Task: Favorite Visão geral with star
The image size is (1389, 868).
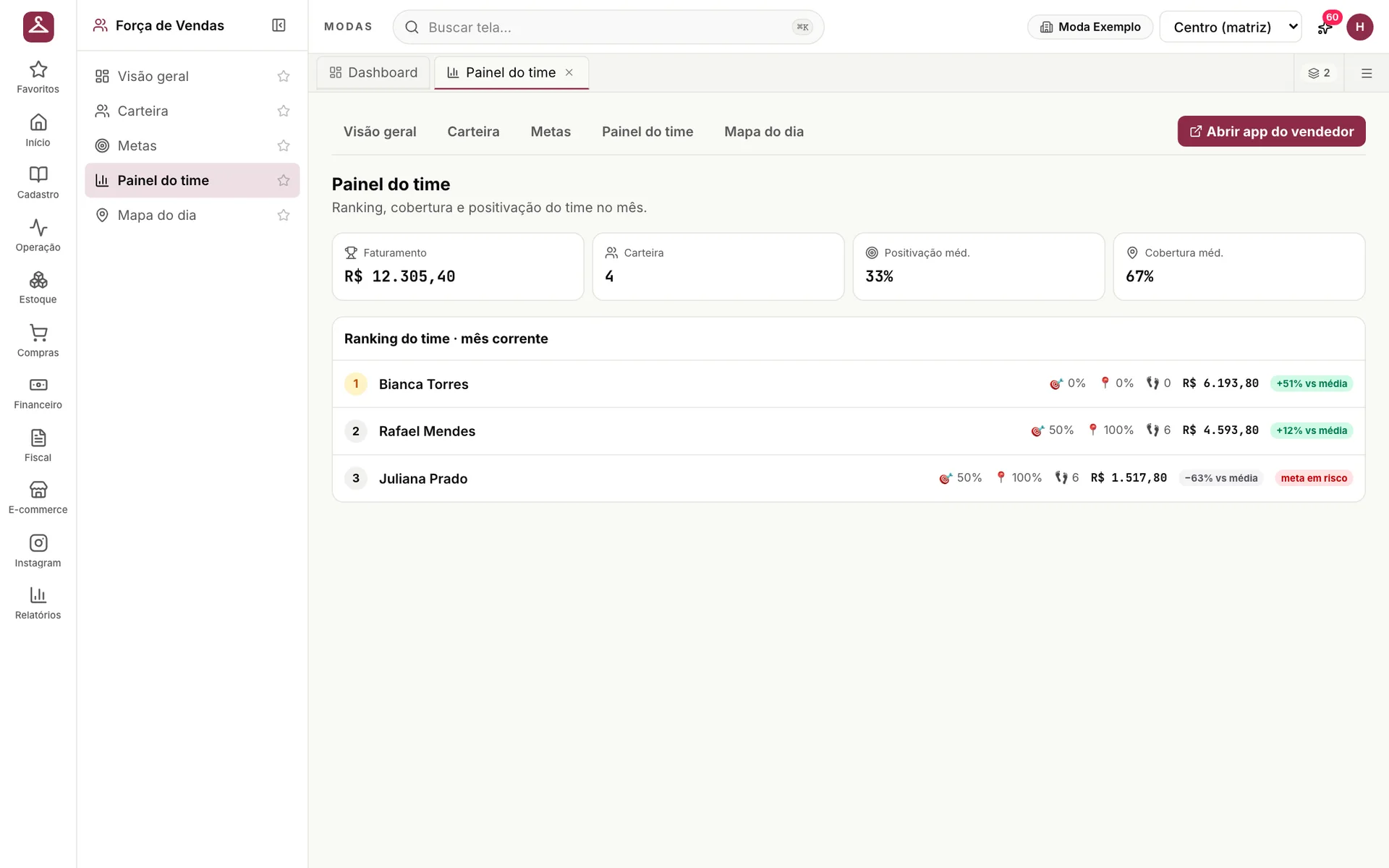Action: [284, 76]
